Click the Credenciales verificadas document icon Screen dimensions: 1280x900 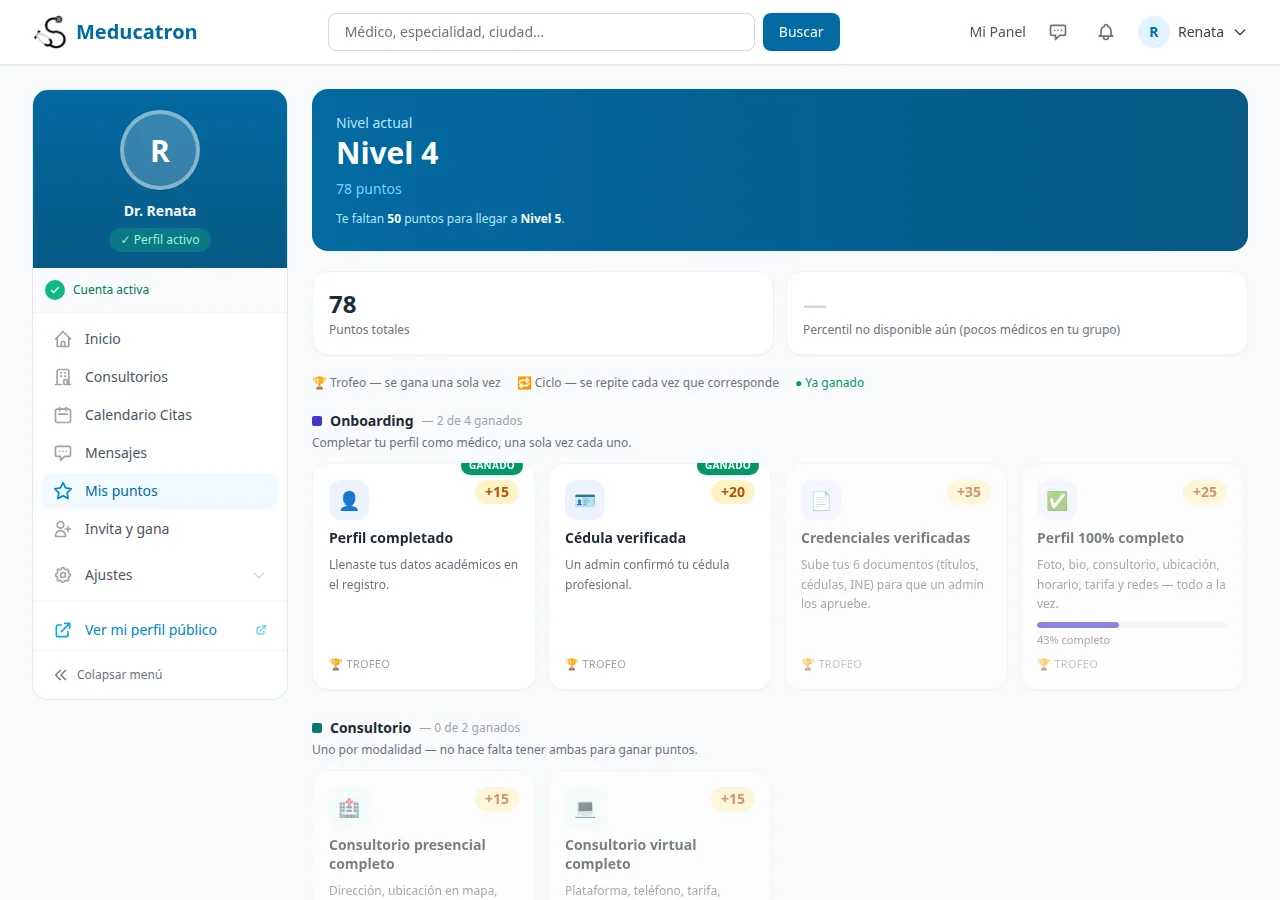click(821, 500)
